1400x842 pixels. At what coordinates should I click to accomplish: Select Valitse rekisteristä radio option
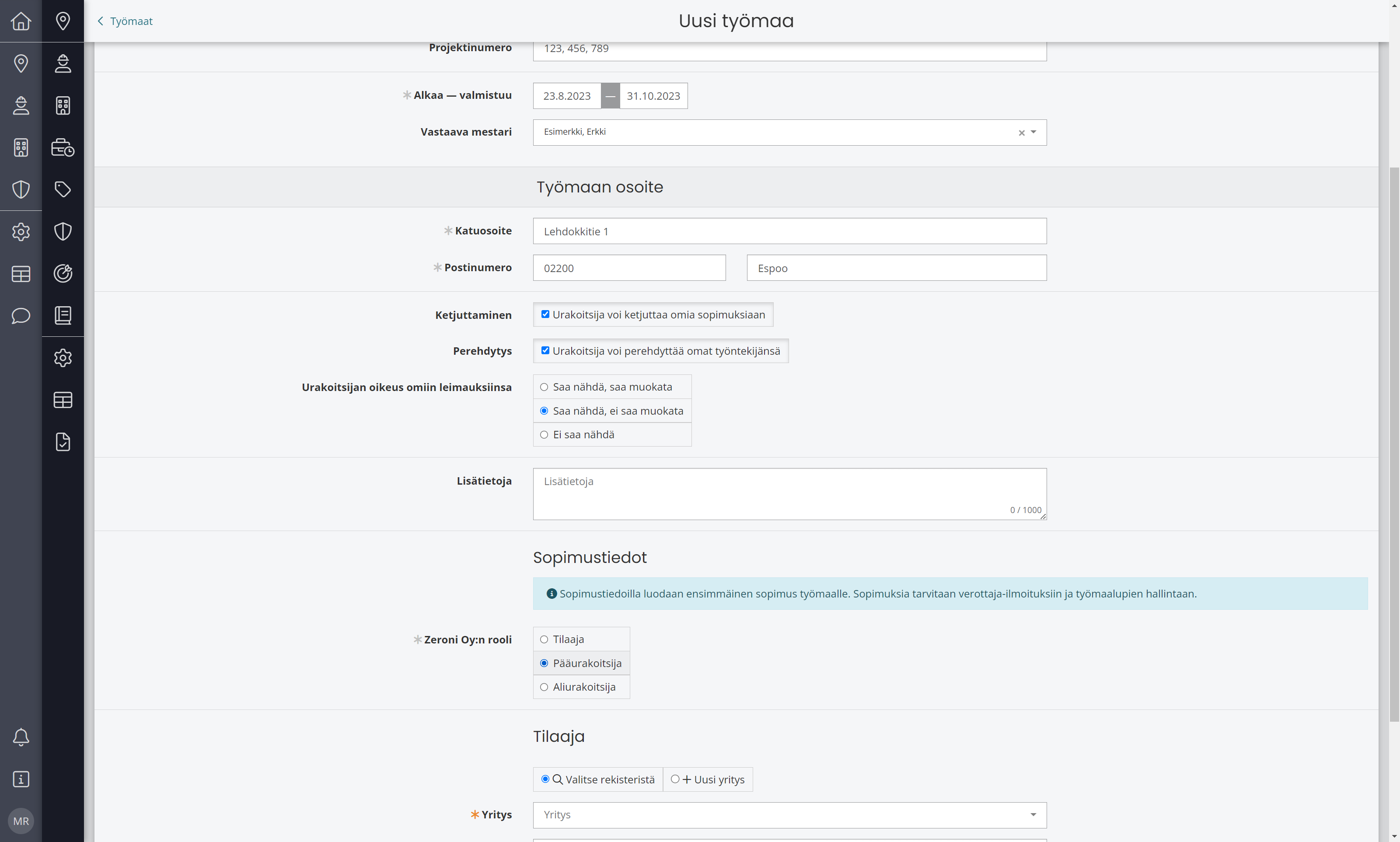[598, 779]
